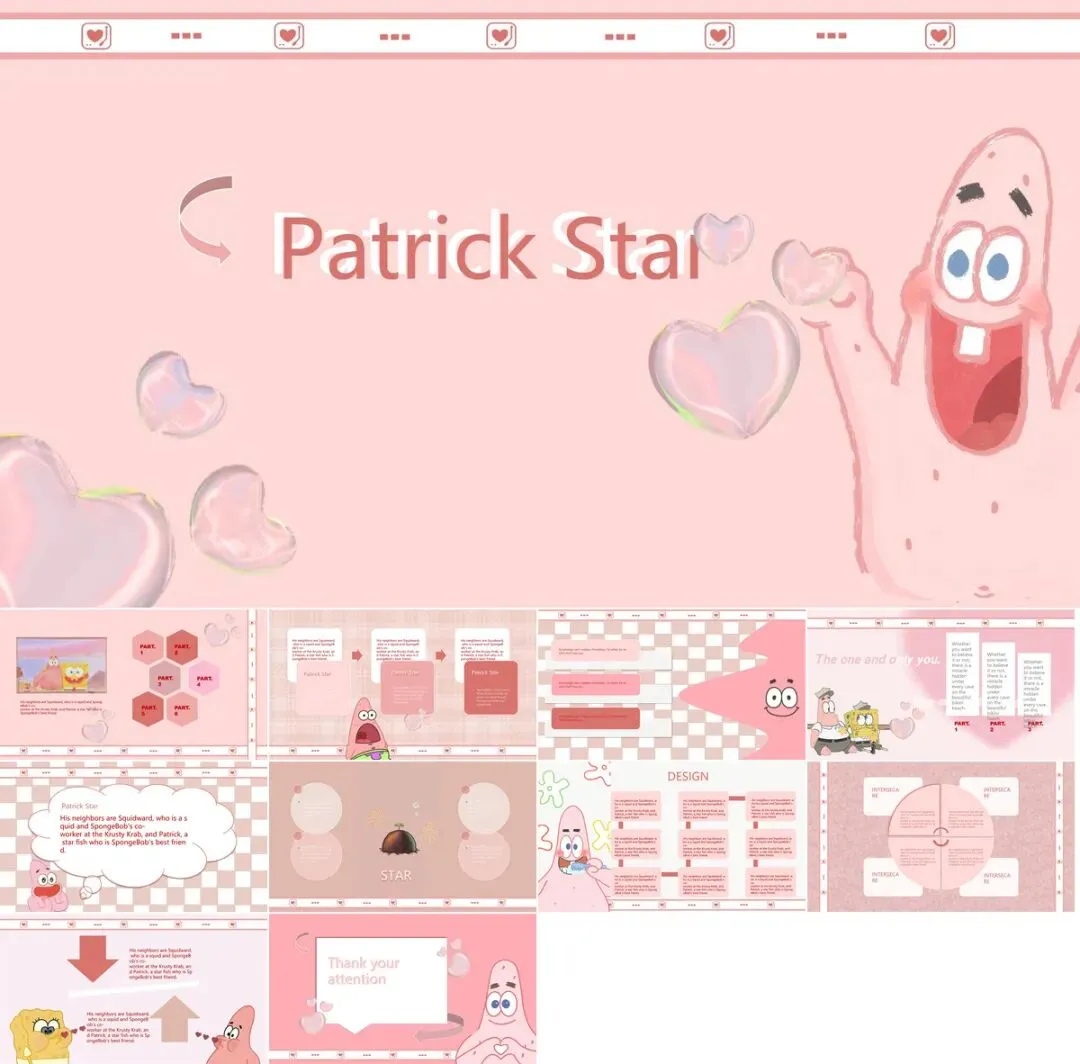Open the cloud speech bubble slide thumbnail
The width and height of the screenshot is (1080, 1064).
pos(134,836)
